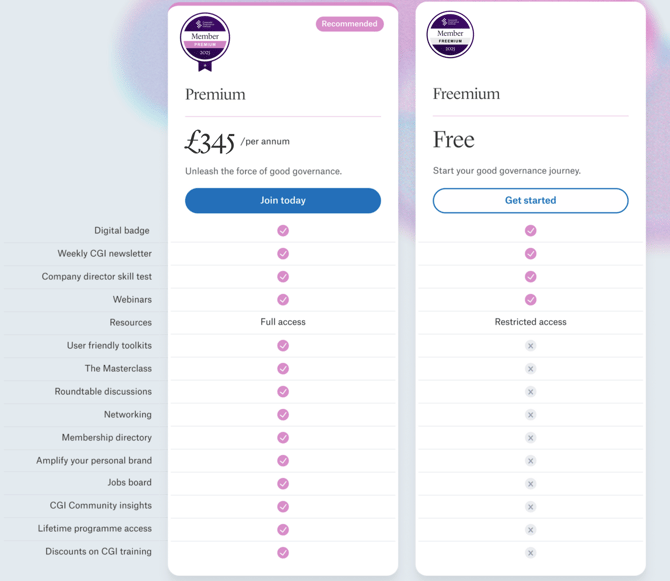Click Freemium checkmark for Weekly CGI newsletter
This screenshot has height=581, width=670.
tap(531, 254)
